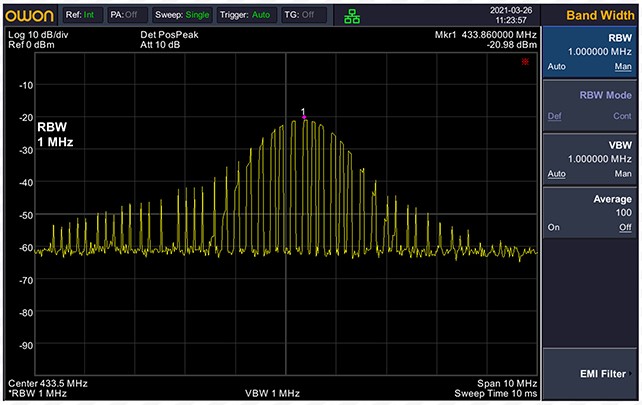Click the TG: Off tracking generator indicator

coord(305,15)
